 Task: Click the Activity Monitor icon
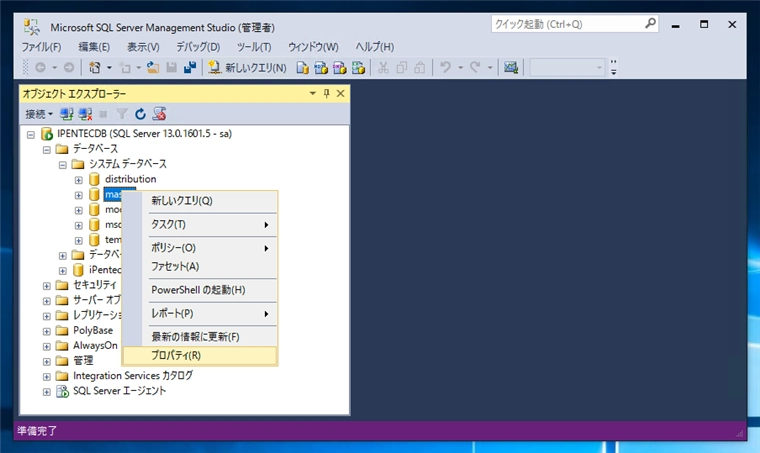(511, 67)
